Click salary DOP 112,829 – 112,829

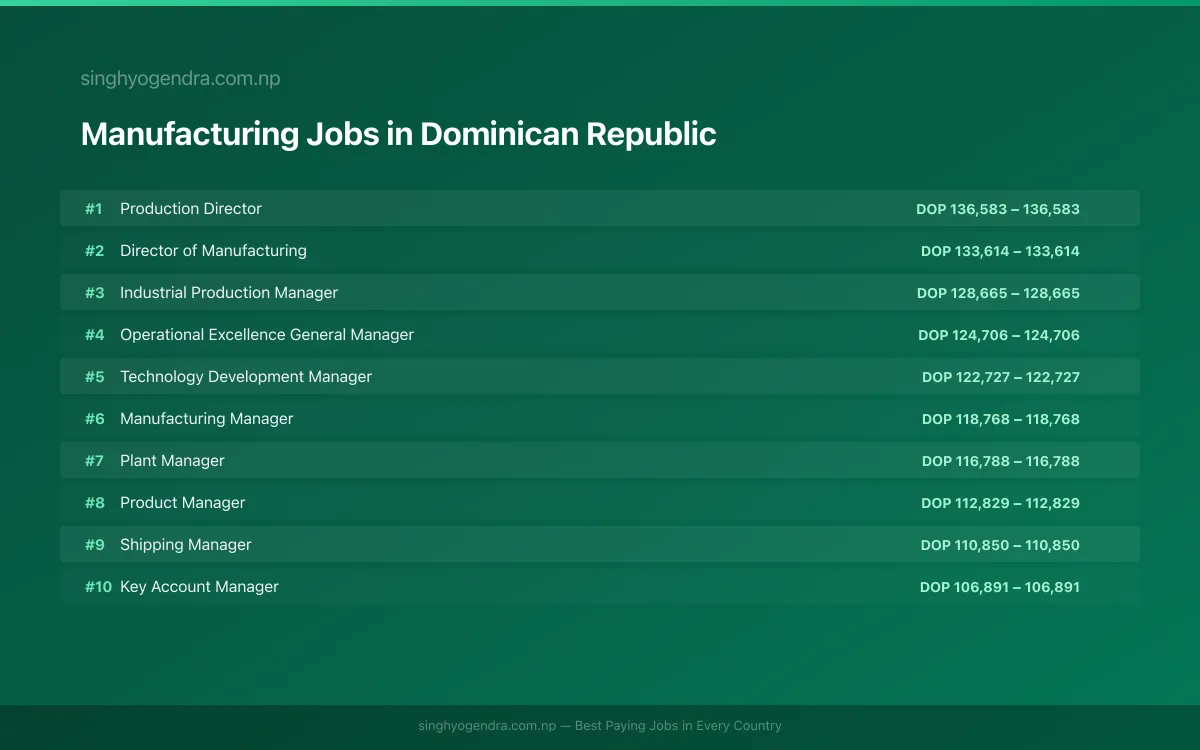click(x=1000, y=503)
